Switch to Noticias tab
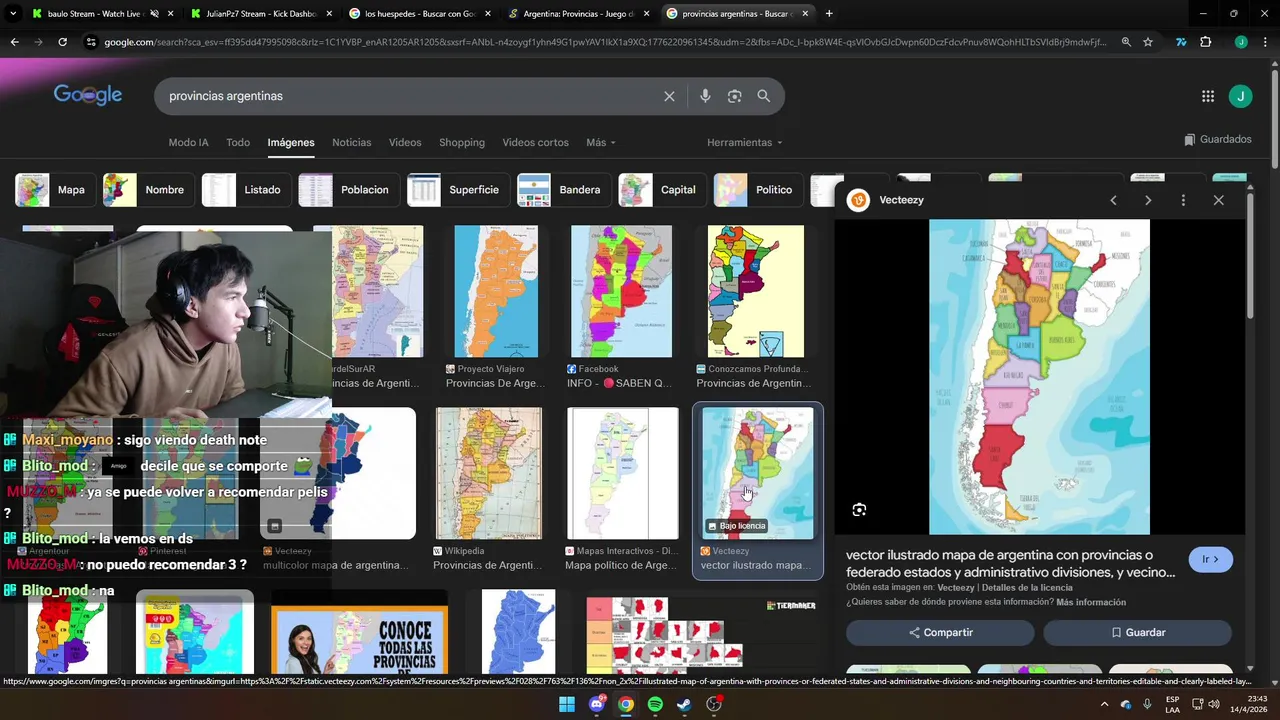The image size is (1280, 720). pyautogui.click(x=351, y=142)
